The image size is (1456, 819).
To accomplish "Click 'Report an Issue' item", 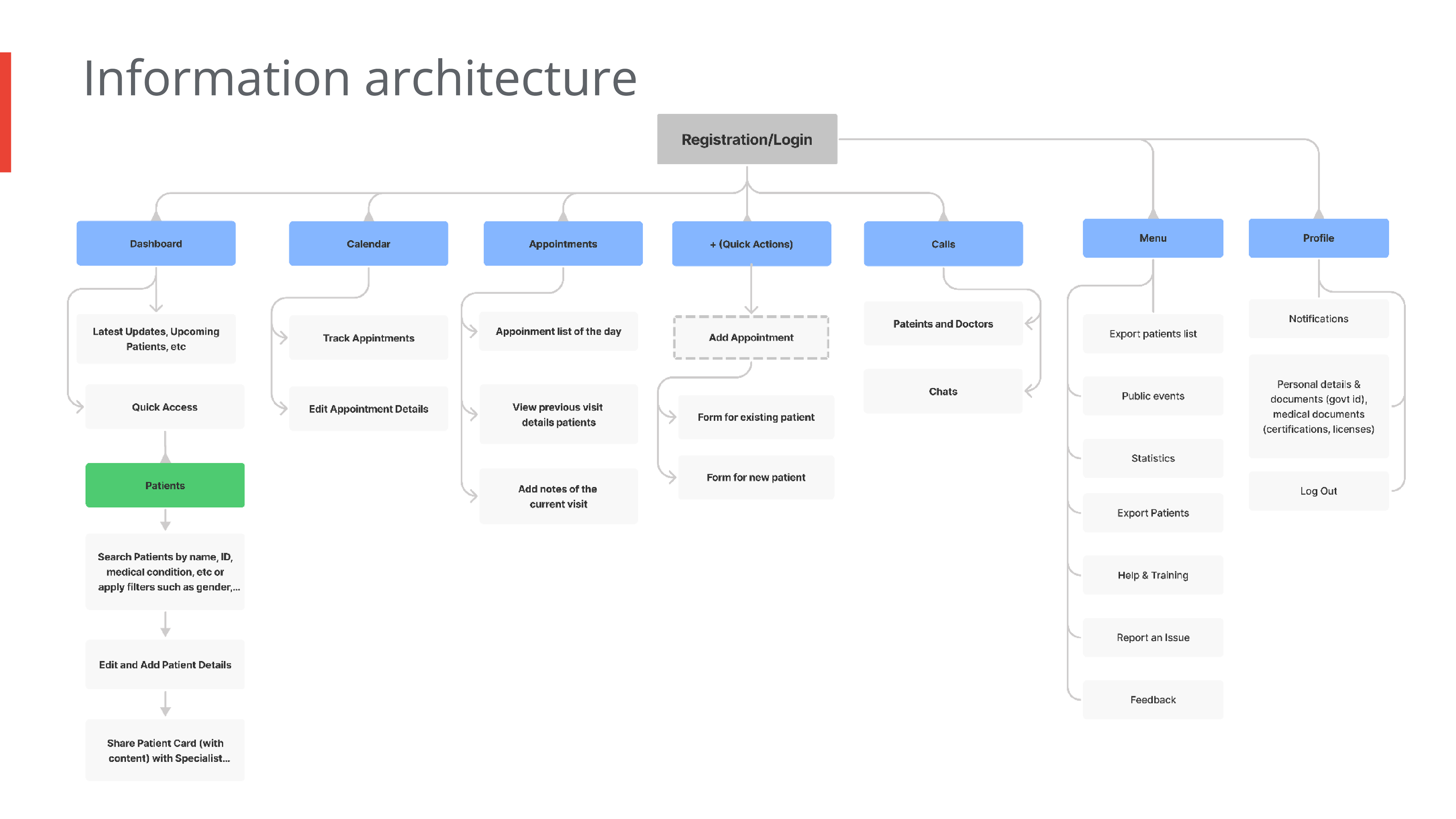I will pos(1153,637).
